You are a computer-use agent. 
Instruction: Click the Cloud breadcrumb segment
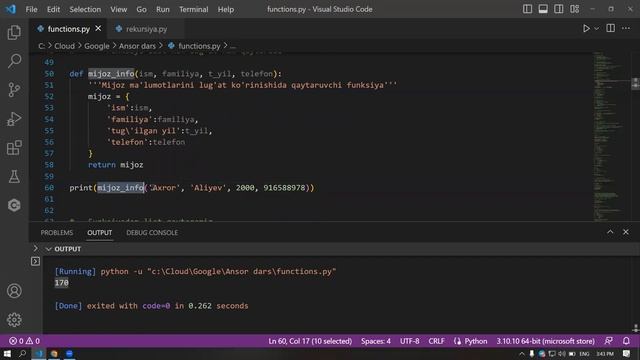point(64,46)
